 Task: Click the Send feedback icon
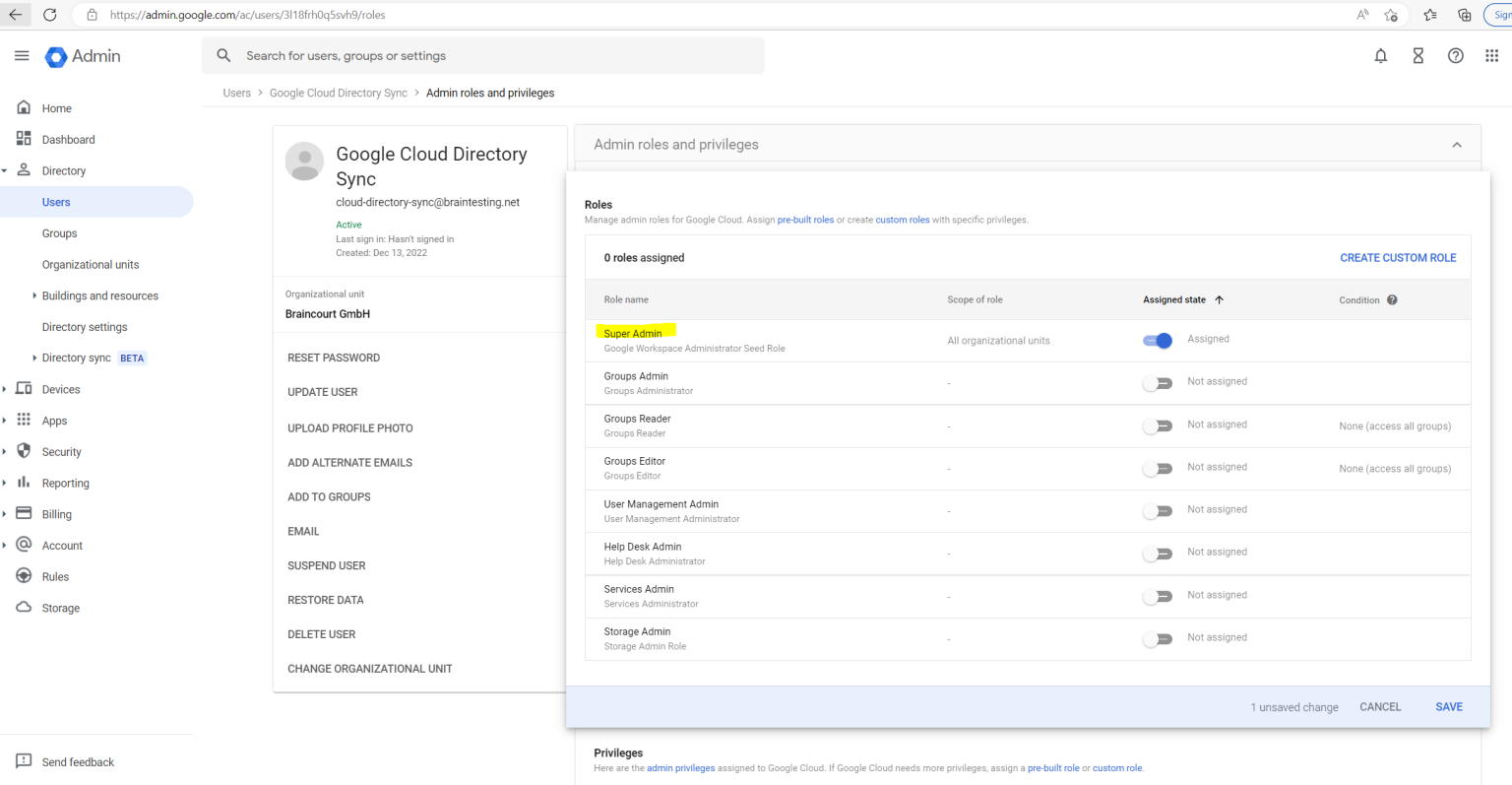(22, 760)
